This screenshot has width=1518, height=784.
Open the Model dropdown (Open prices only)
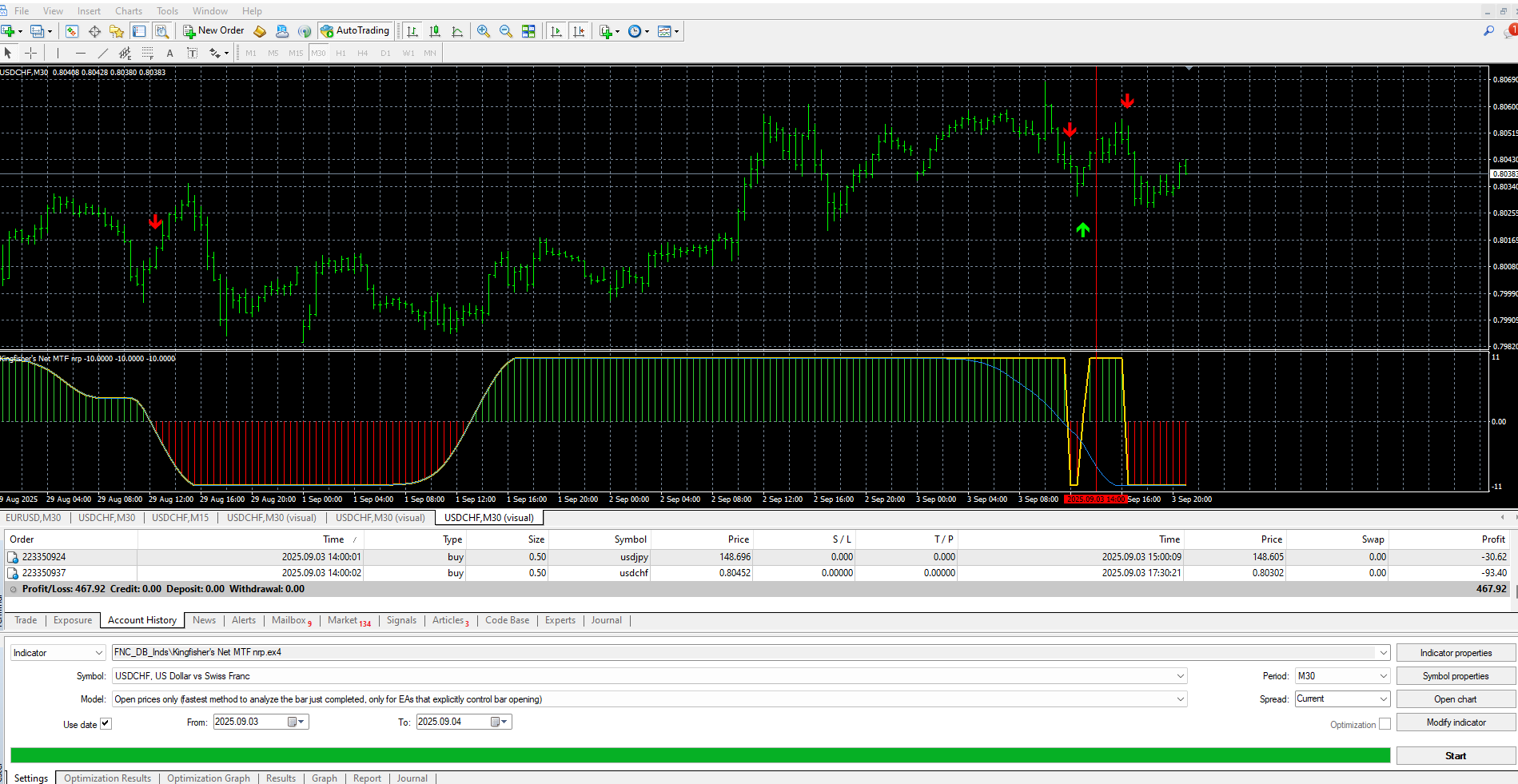tap(649, 699)
